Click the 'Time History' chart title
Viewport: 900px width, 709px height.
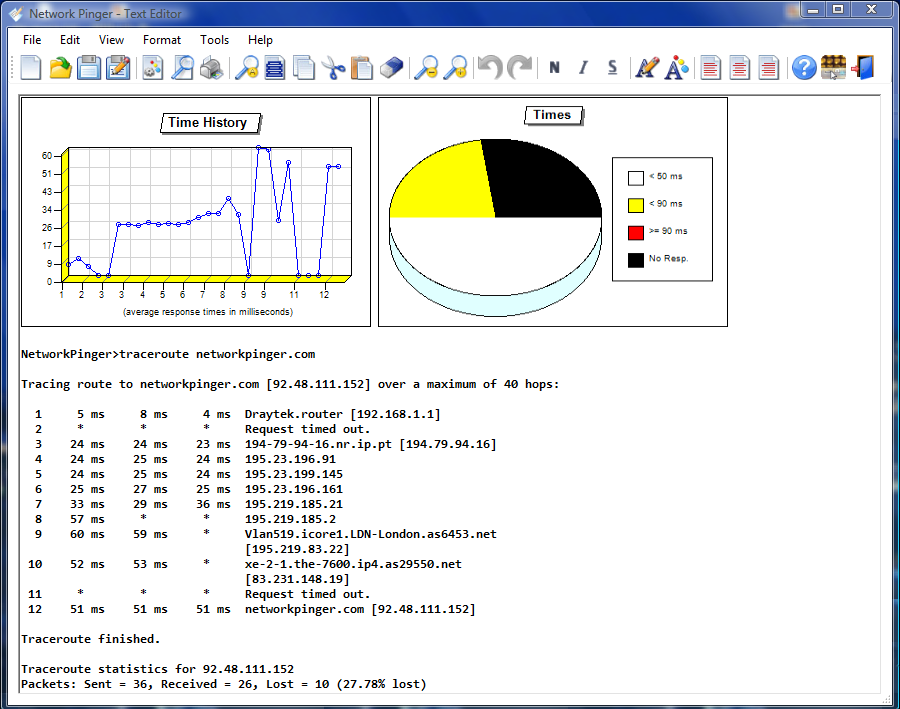[210, 123]
